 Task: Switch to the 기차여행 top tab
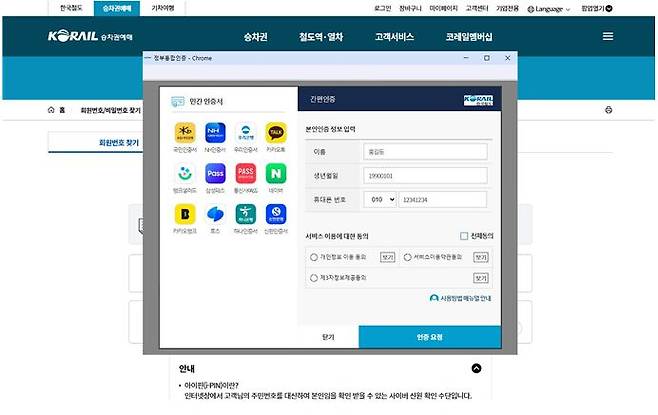(163, 8)
